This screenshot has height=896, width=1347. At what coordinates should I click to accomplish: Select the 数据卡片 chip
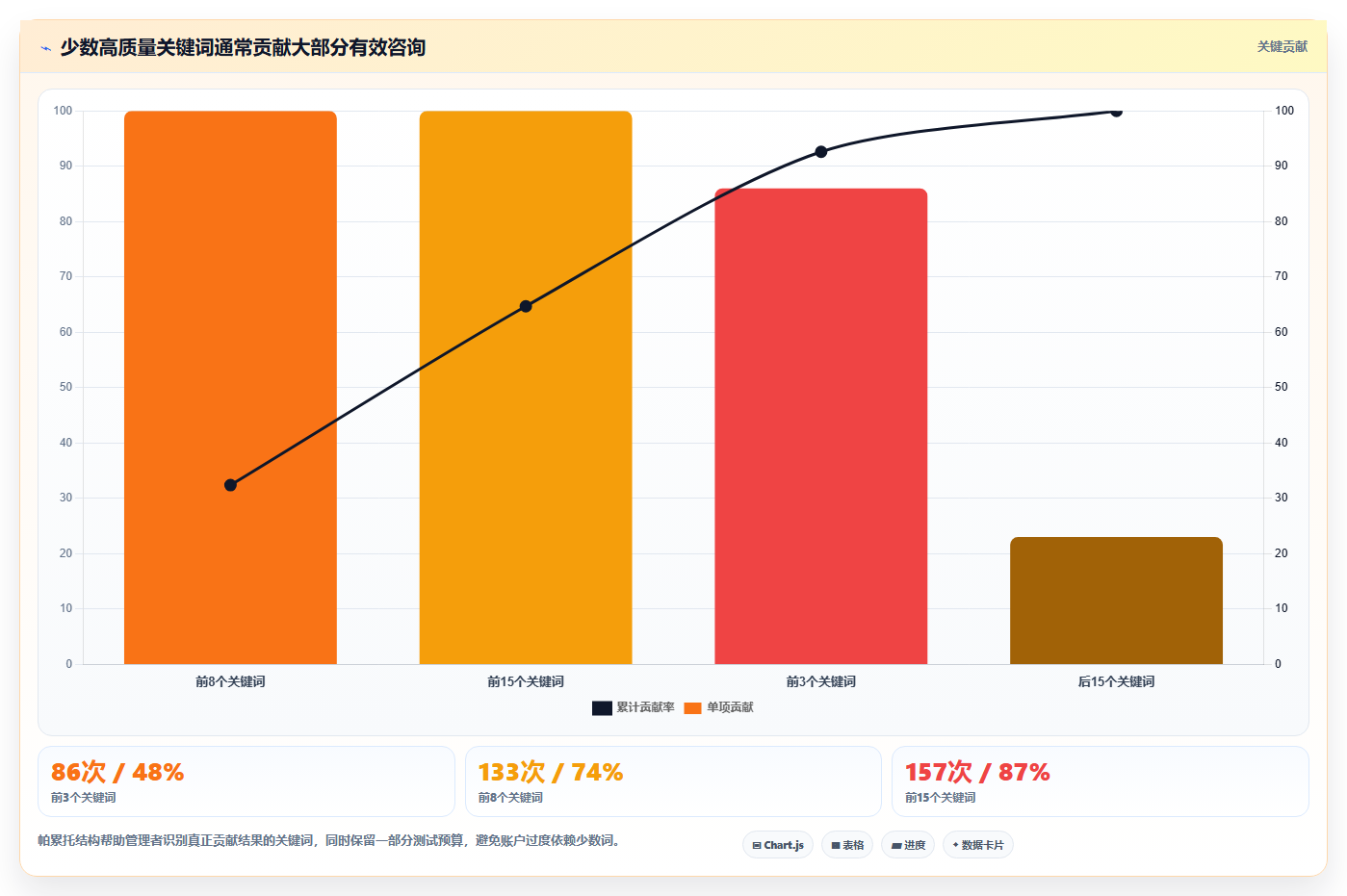click(x=978, y=845)
